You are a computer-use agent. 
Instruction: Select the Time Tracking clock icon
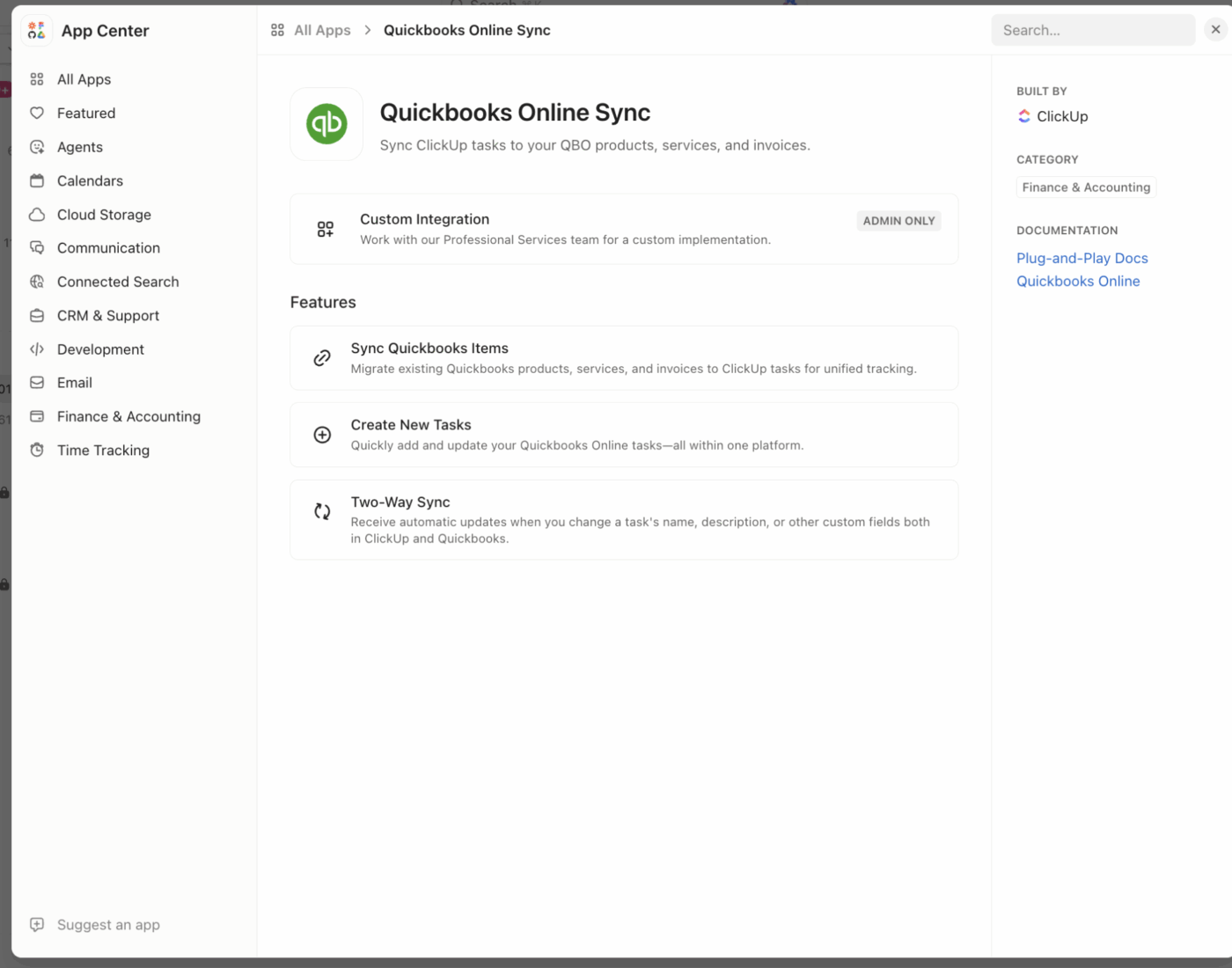point(37,450)
